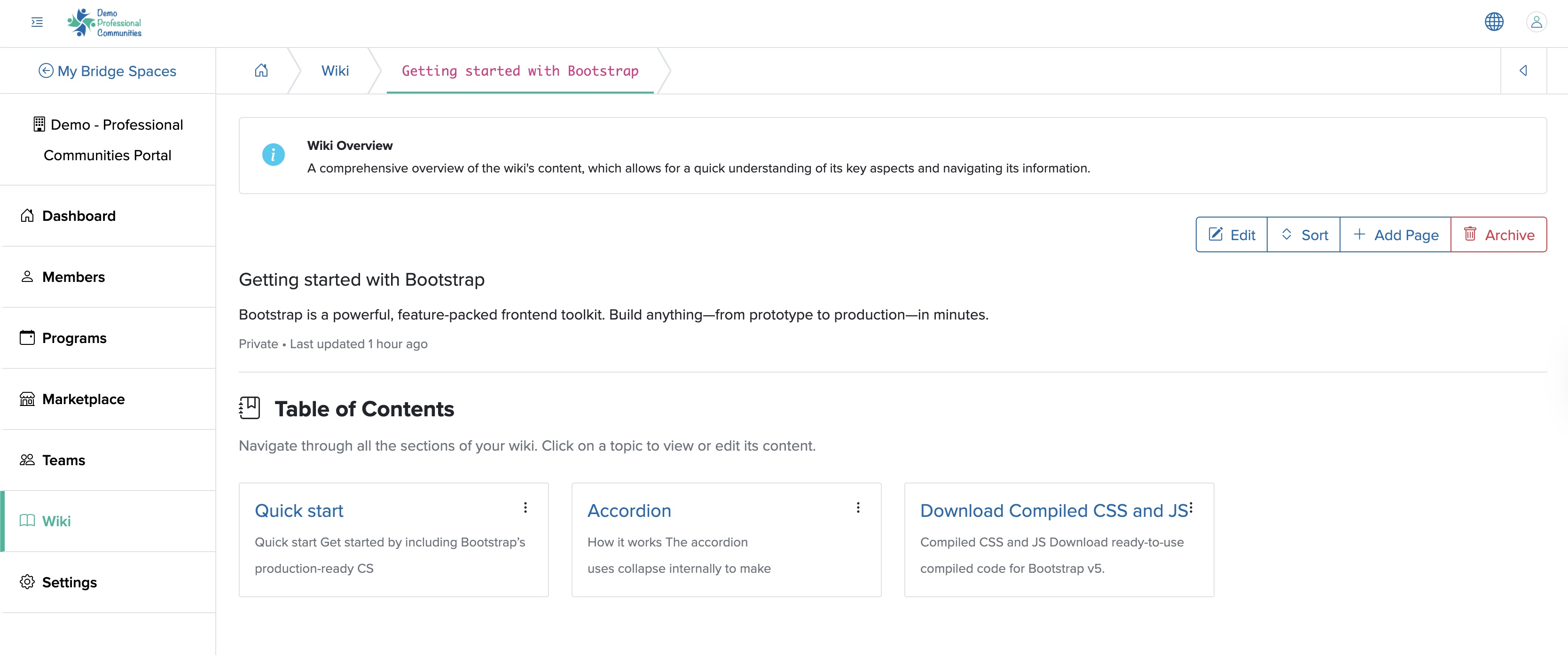Open kebab menu on Quick start card

pyautogui.click(x=525, y=507)
